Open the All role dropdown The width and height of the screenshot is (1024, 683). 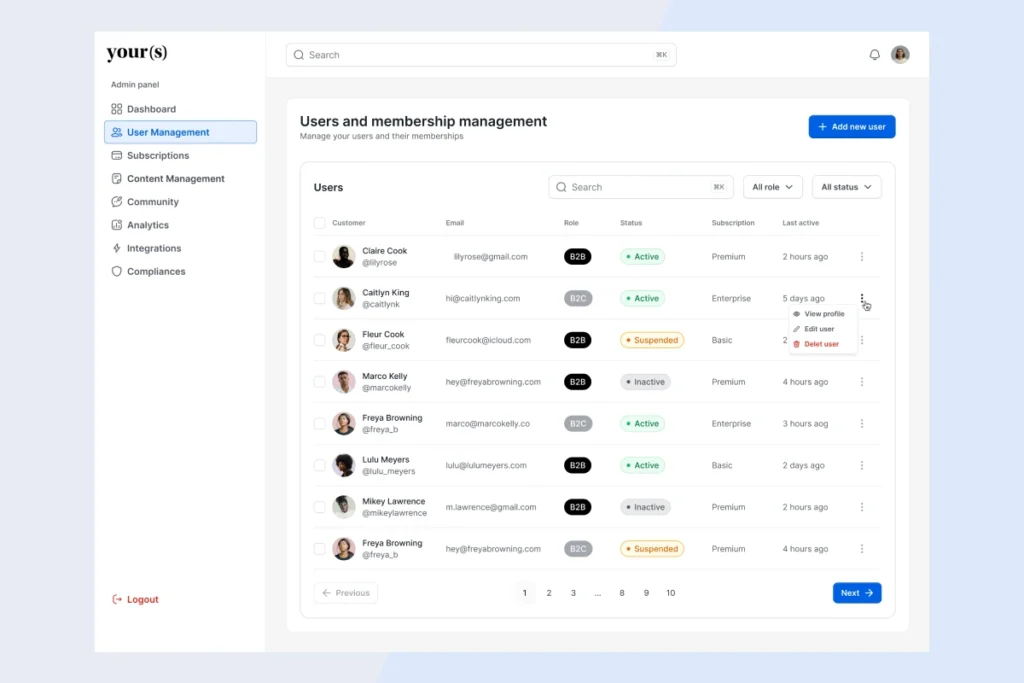click(772, 186)
